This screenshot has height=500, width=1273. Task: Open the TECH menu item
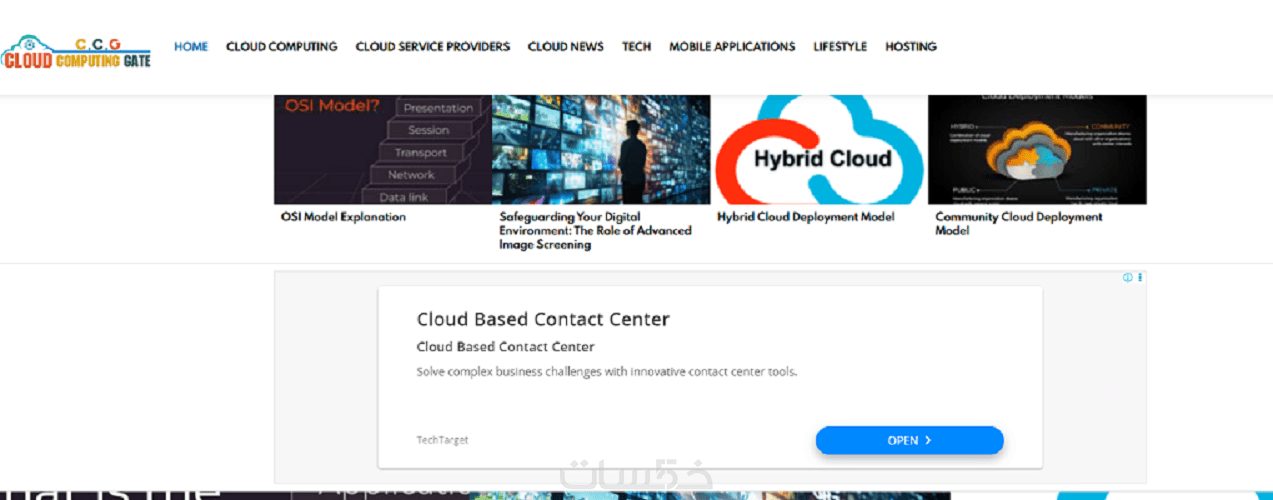(x=636, y=46)
